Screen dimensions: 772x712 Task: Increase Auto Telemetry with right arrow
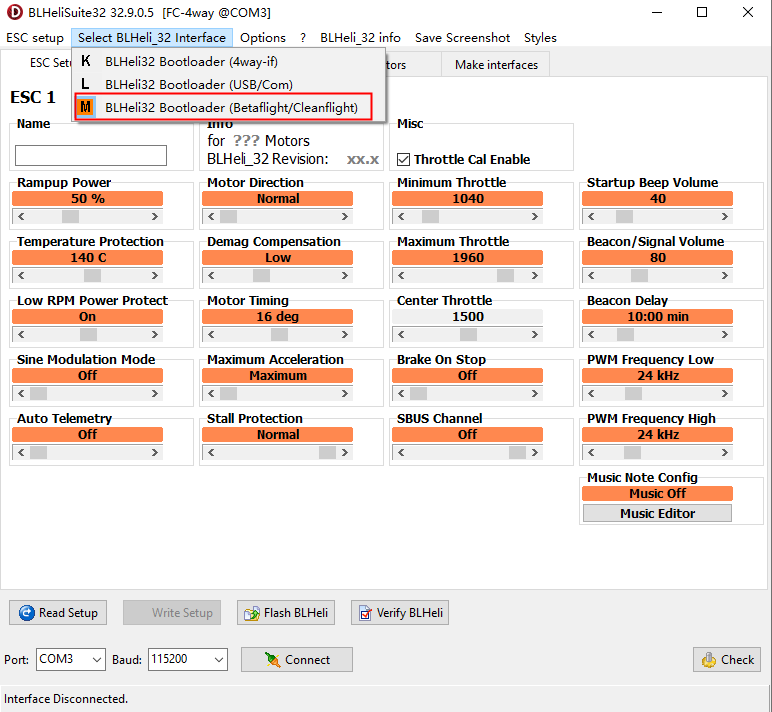coord(155,453)
